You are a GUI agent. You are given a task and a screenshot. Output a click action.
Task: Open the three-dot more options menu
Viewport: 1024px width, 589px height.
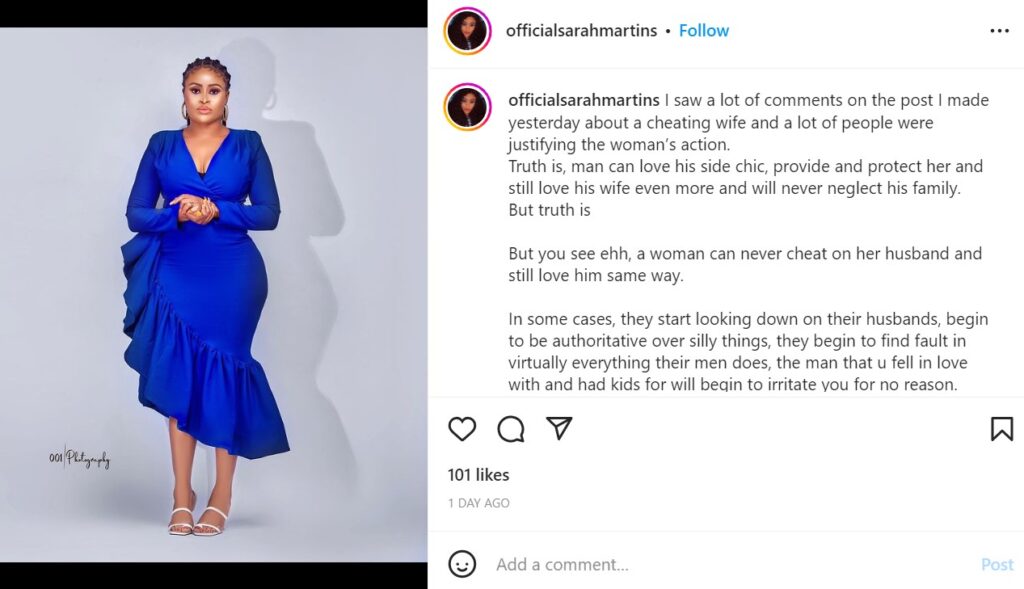click(999, 31)
